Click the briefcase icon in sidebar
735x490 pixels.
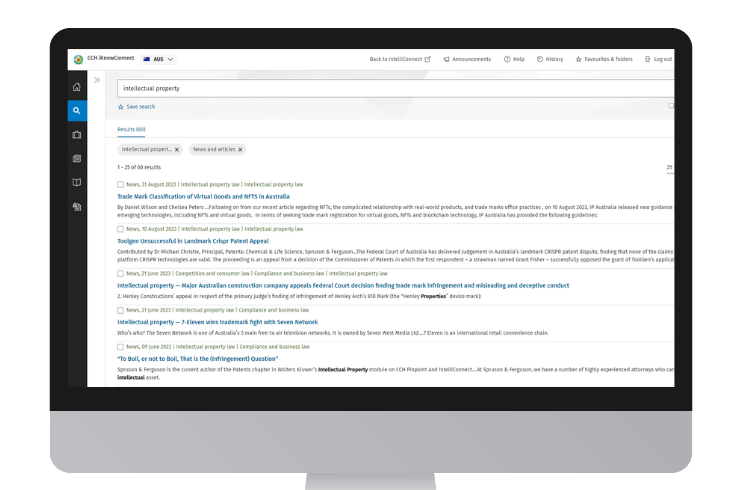pyautogui.click(x=77, y=135)
